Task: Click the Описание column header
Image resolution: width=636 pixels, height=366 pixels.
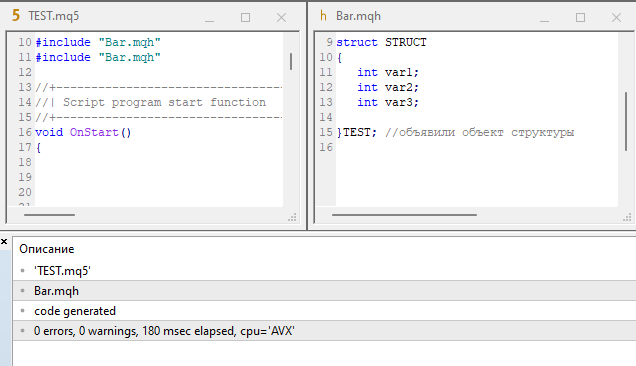Action: click(47, 249)
